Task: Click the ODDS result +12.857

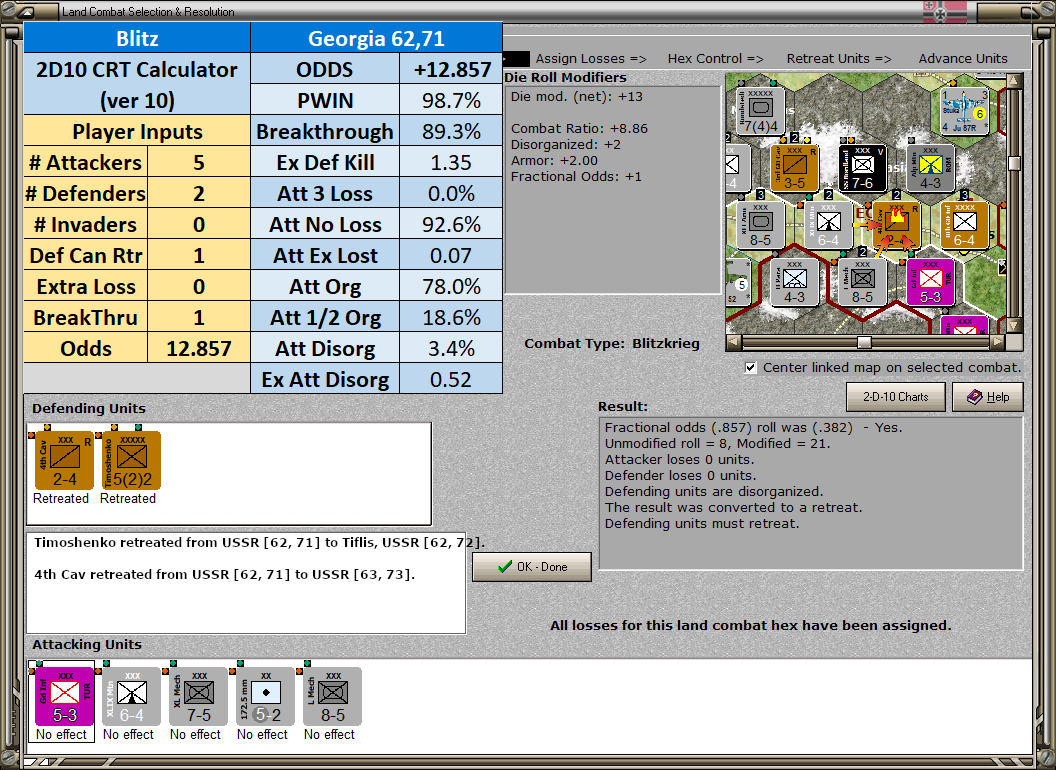Action: [451, 69]
